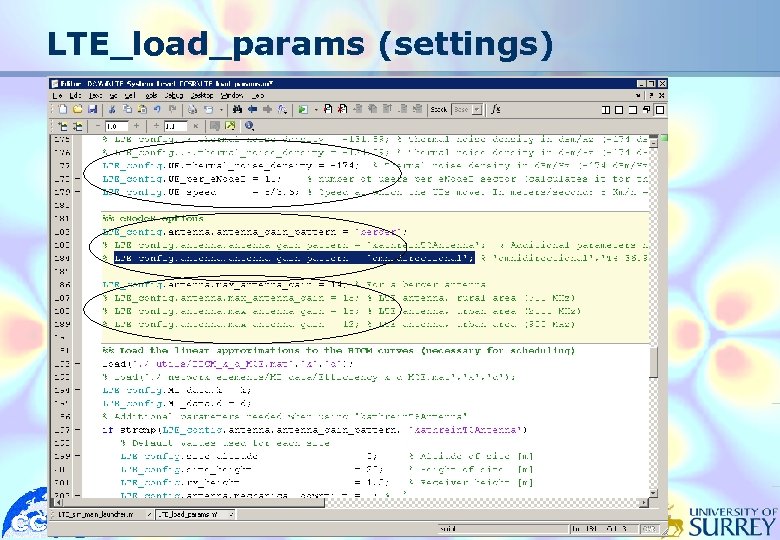Image resolution: width=780 pixels, height=540 pixels.
Task: Click the horizontal scrollbar right arrow
Action: pos(643,503)
